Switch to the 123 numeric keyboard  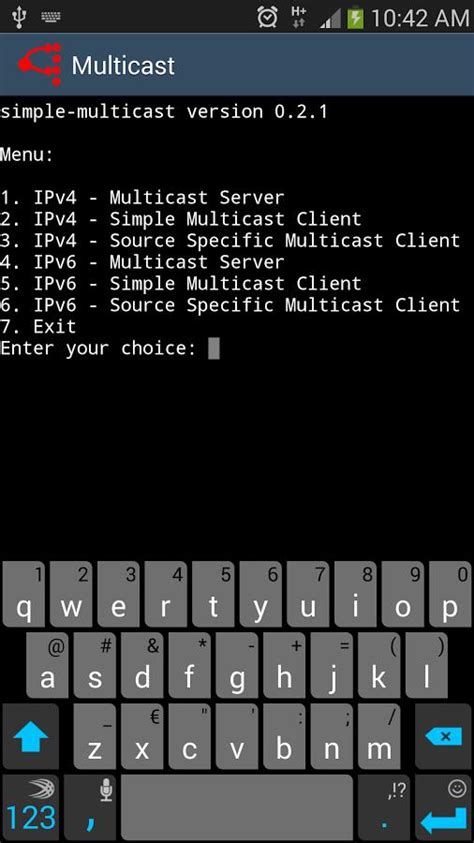point(31,808)
